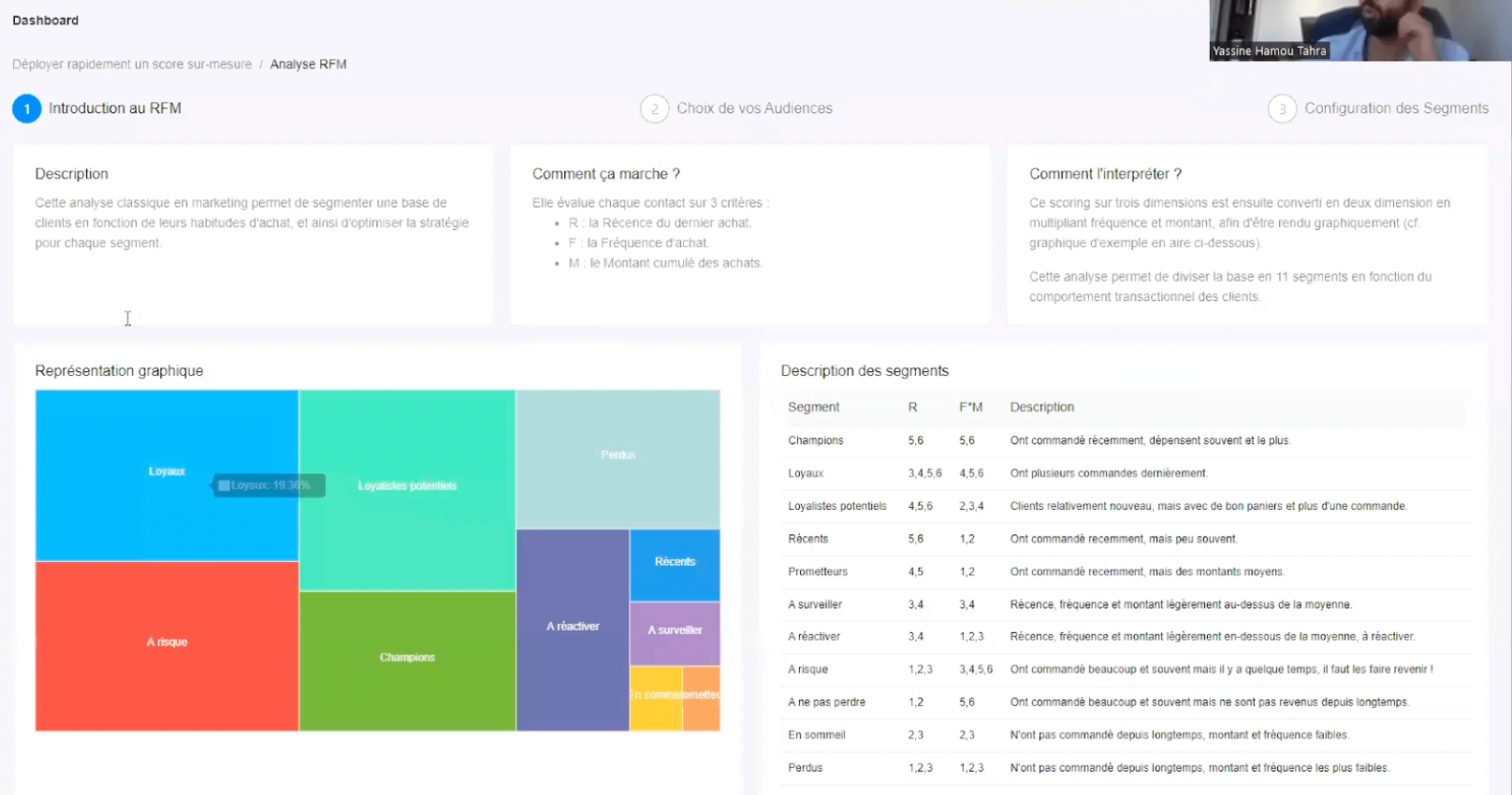Select the Champions row in segments table
The height and width of the screenshot is (795, 1512).
click(x=1127, y=441)
